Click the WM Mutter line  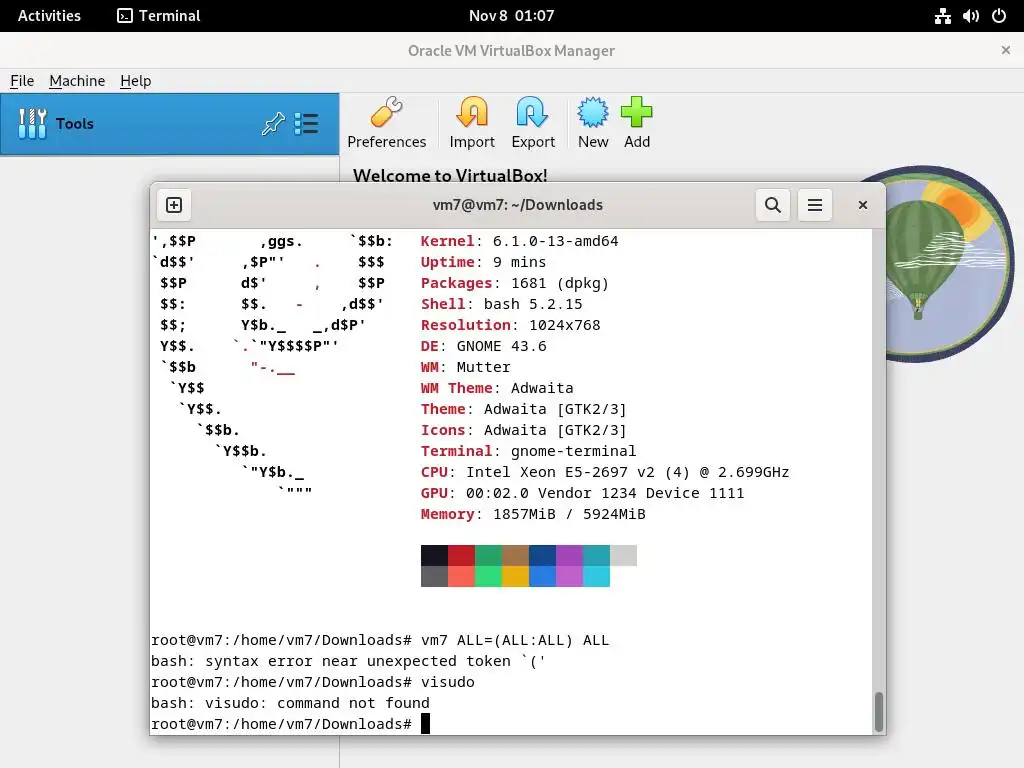(x=466, y=367)
